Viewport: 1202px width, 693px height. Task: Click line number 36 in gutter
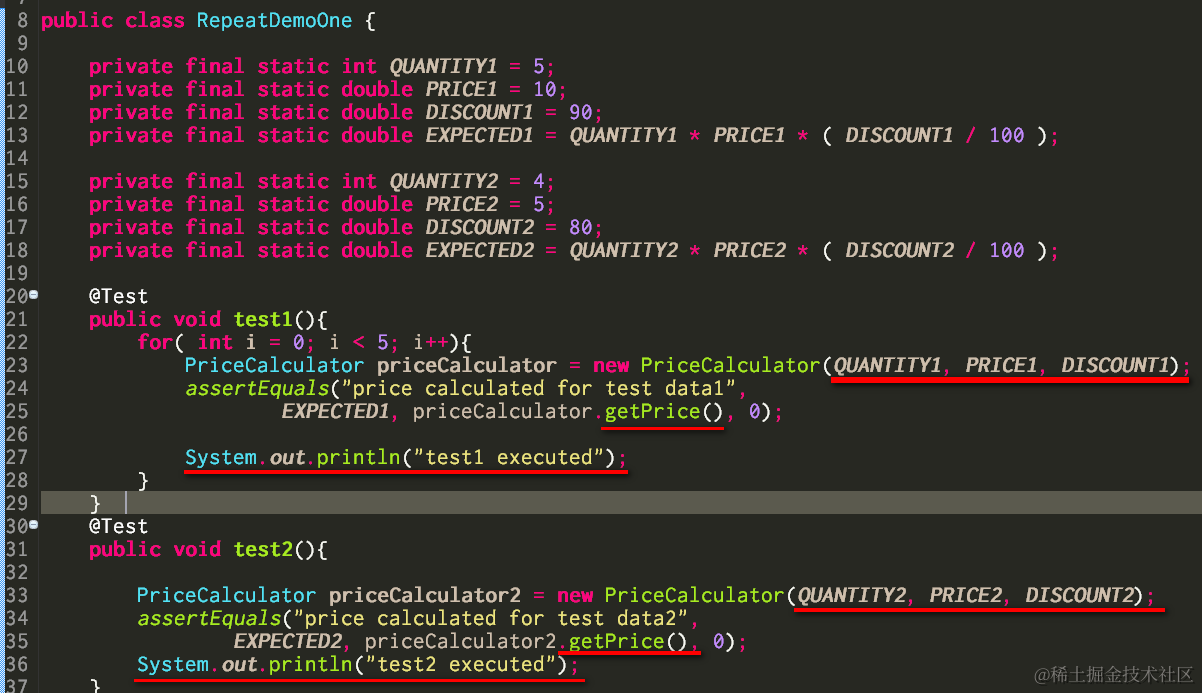coord(17,664)
